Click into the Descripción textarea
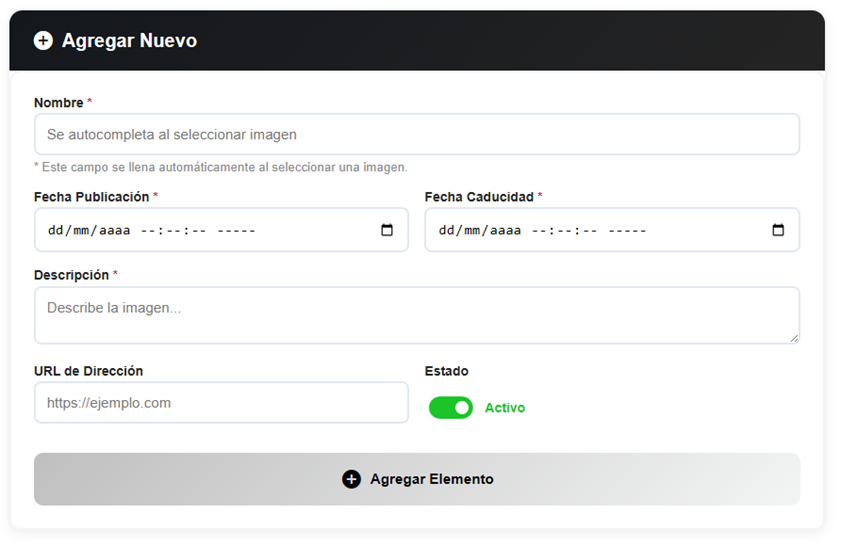 point(416,315)
